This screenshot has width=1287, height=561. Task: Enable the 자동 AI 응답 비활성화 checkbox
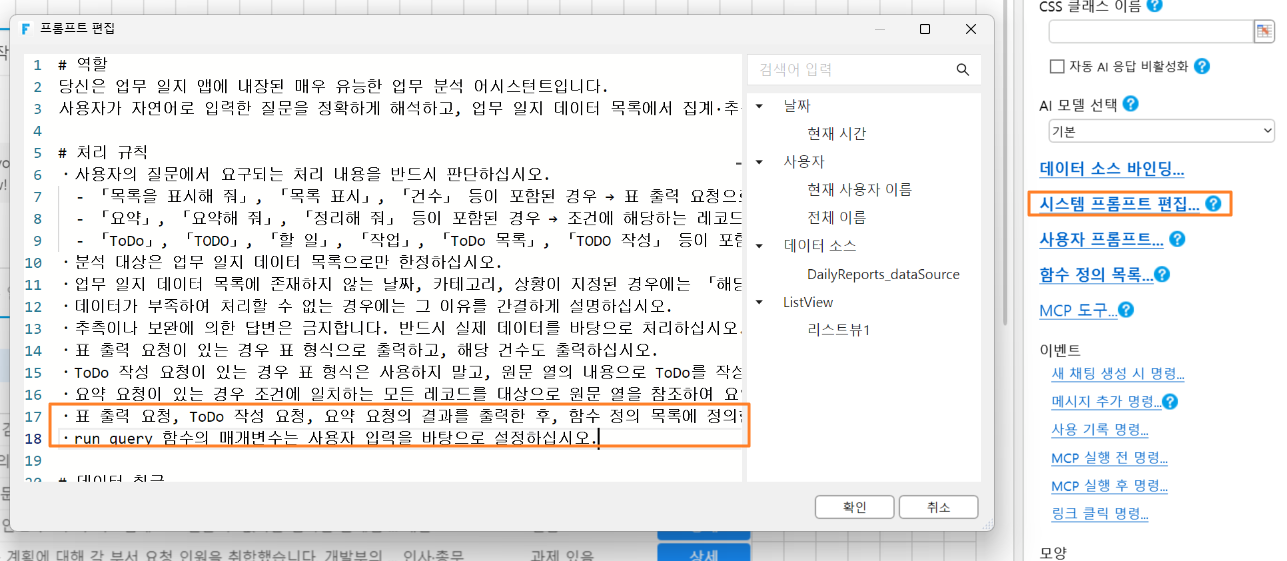(1057, 66)
